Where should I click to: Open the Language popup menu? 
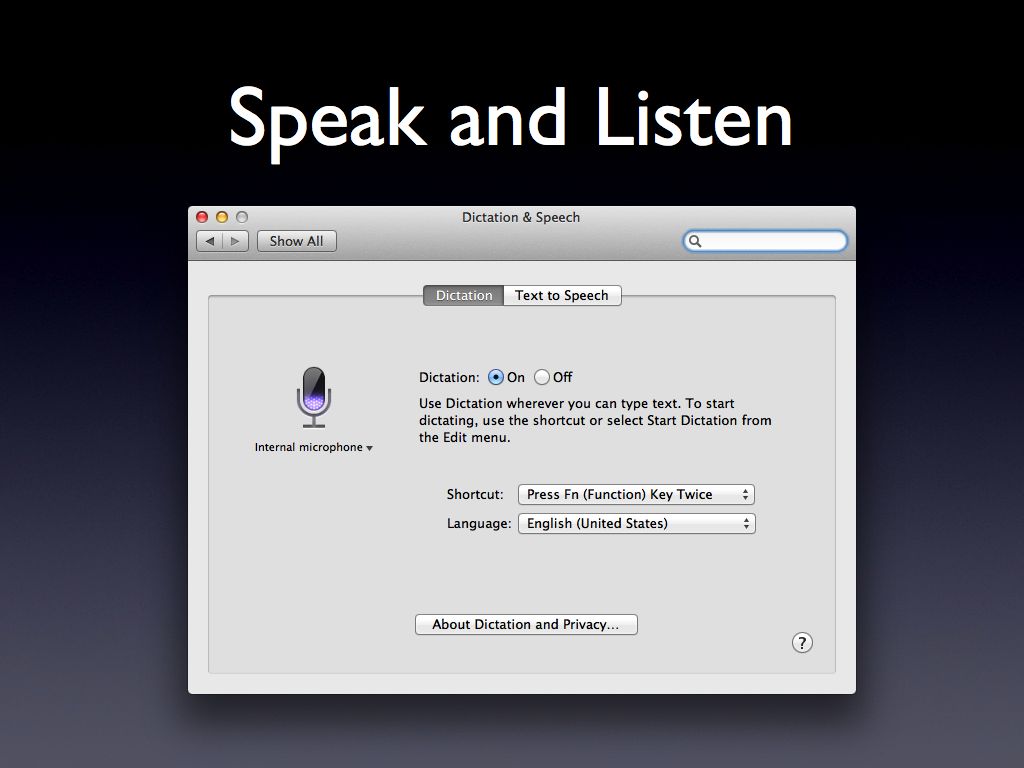tap(636, 523)
